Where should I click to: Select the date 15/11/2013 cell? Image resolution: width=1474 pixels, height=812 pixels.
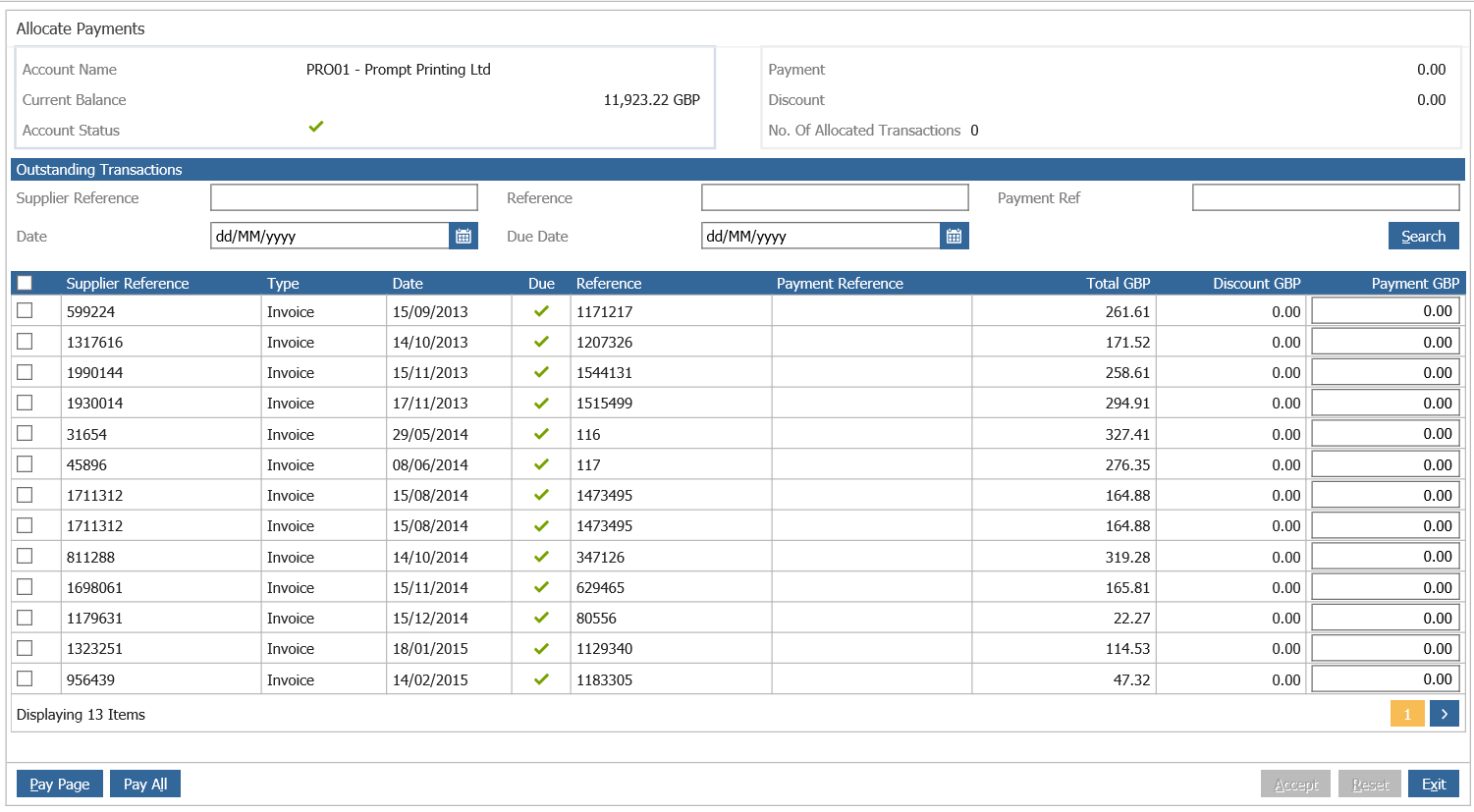[x=449, y=372]
